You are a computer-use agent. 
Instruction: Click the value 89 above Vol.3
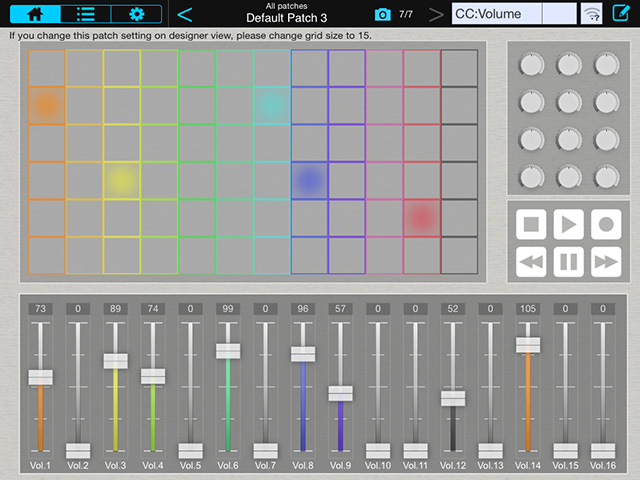[x=116, y=309]
